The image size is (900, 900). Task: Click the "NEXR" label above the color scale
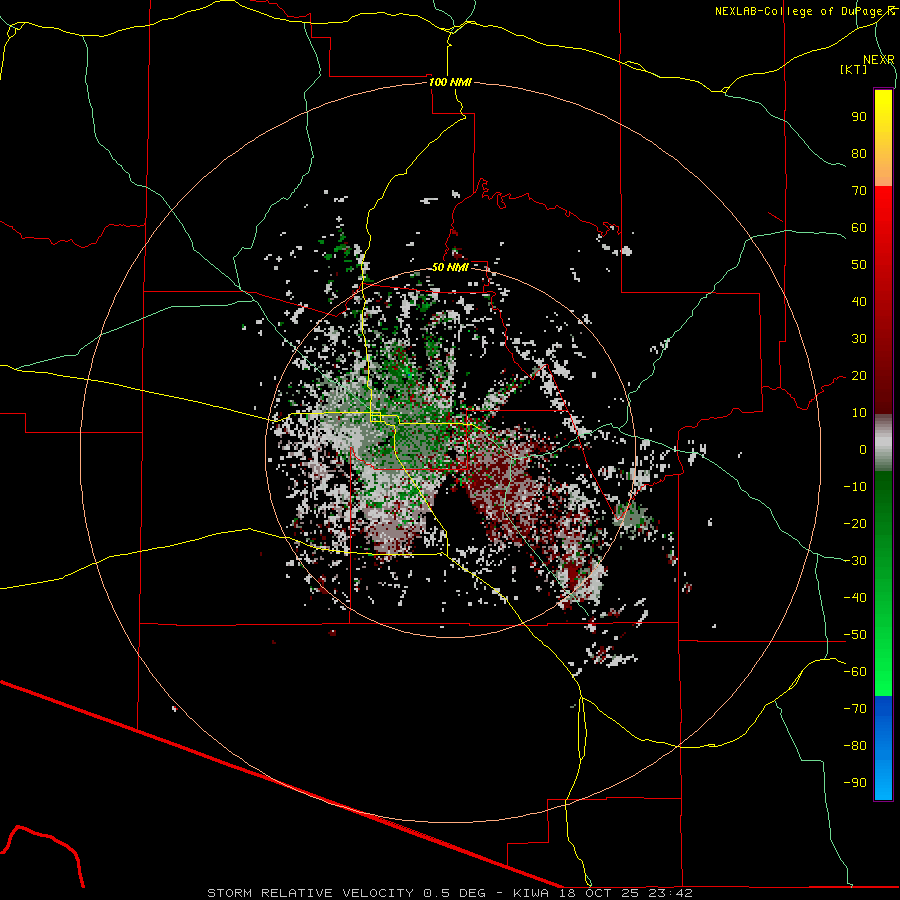click(x=879, y=60)
